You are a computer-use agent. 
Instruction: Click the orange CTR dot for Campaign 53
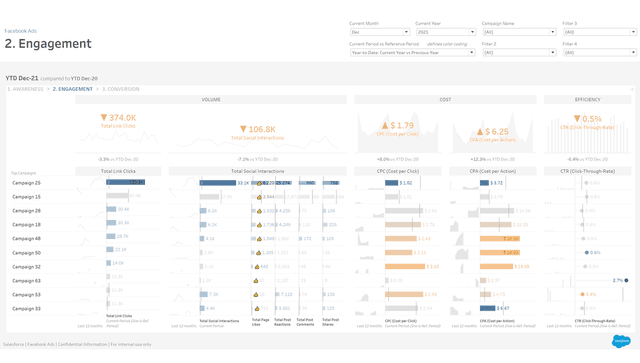tap(582, 294)
